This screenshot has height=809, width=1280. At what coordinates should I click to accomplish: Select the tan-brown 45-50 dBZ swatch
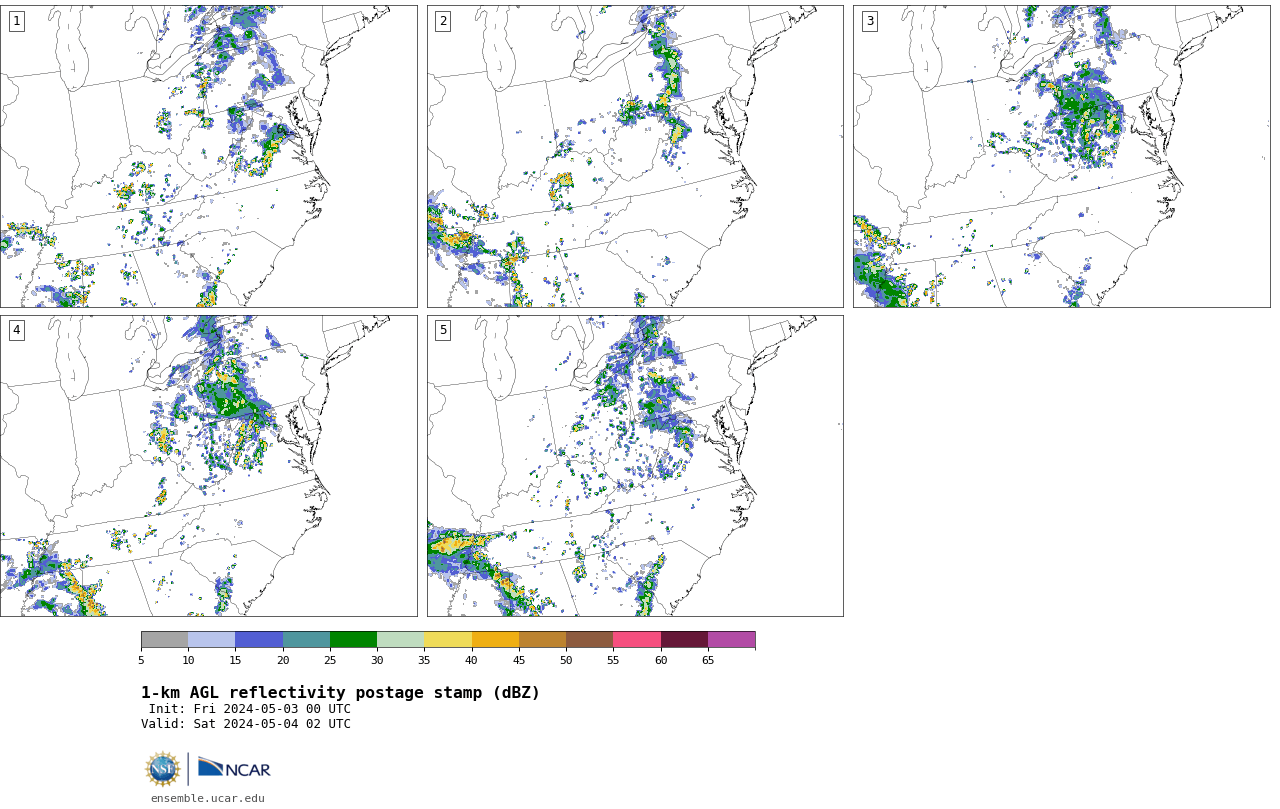click(542, 640)
